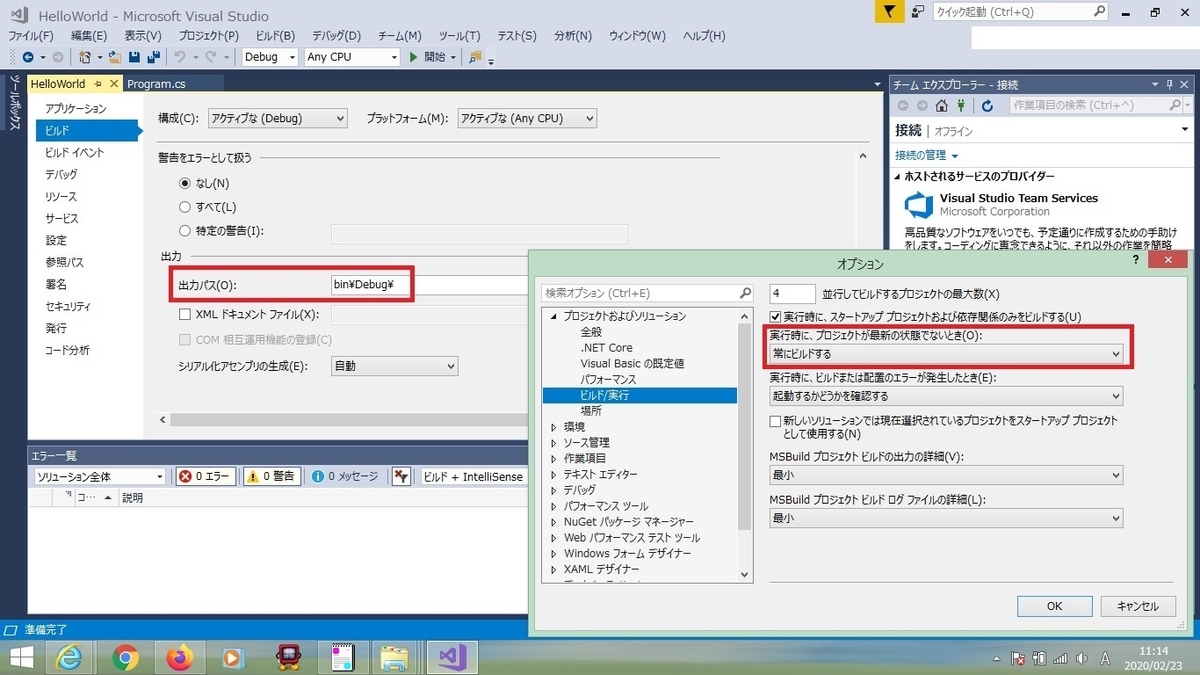Uncheck building only startup projects on run
The height and width of the screenshot is (675, 1200).
click(x=776, y=316)
